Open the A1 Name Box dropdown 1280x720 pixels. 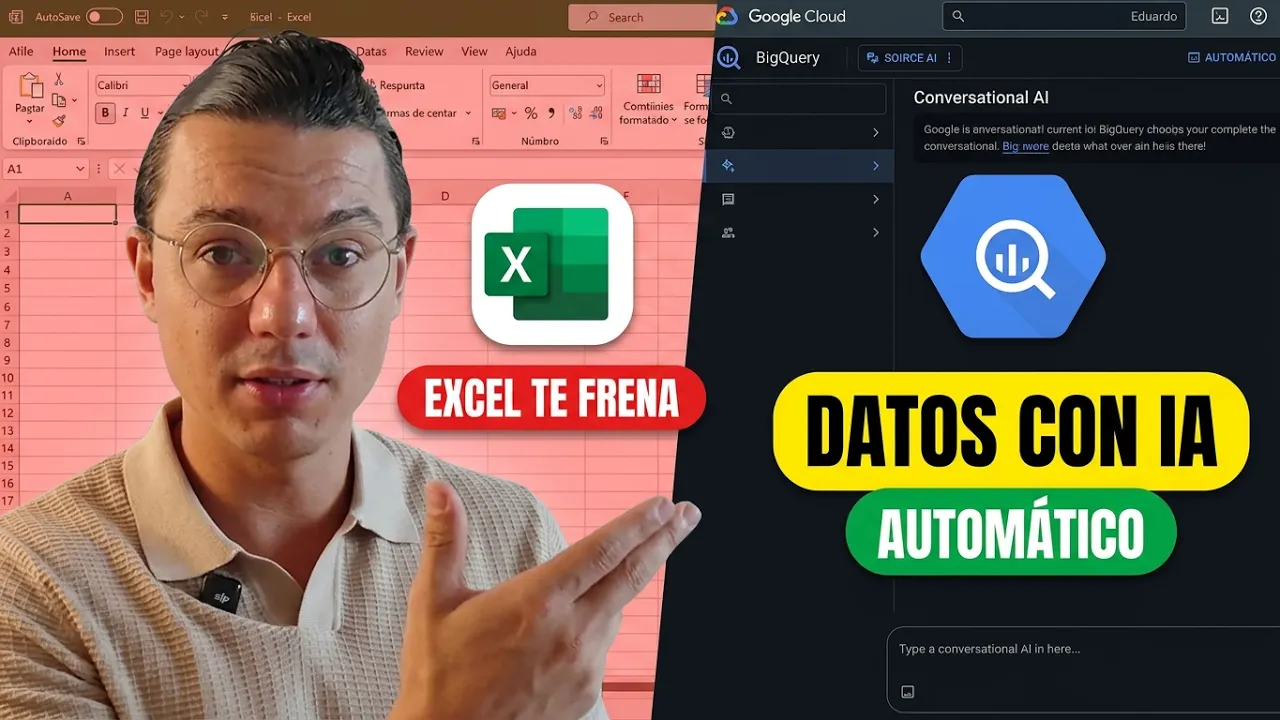80,169
